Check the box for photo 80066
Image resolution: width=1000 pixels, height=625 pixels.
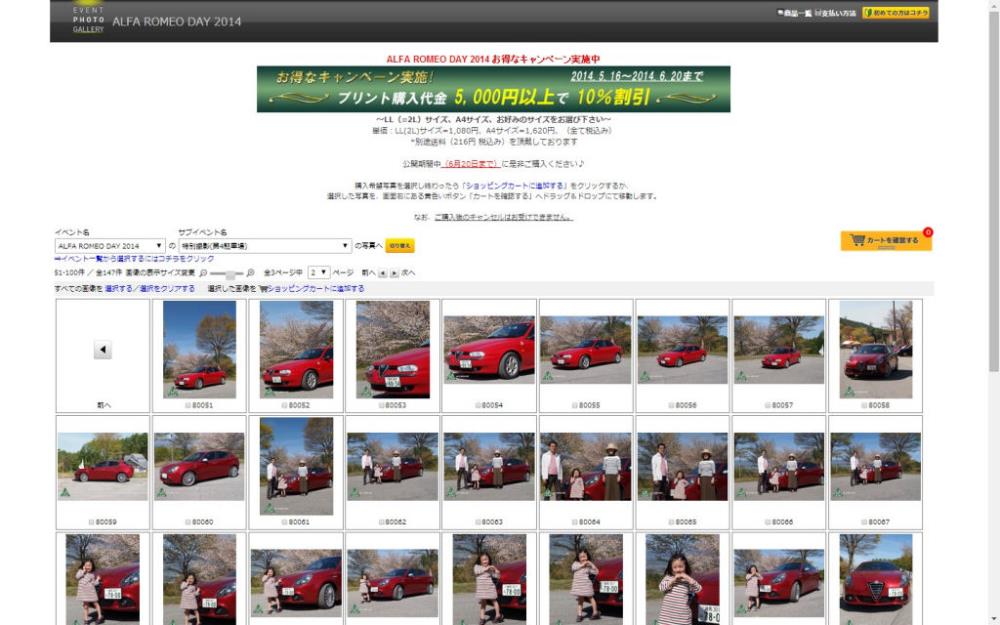768,522
